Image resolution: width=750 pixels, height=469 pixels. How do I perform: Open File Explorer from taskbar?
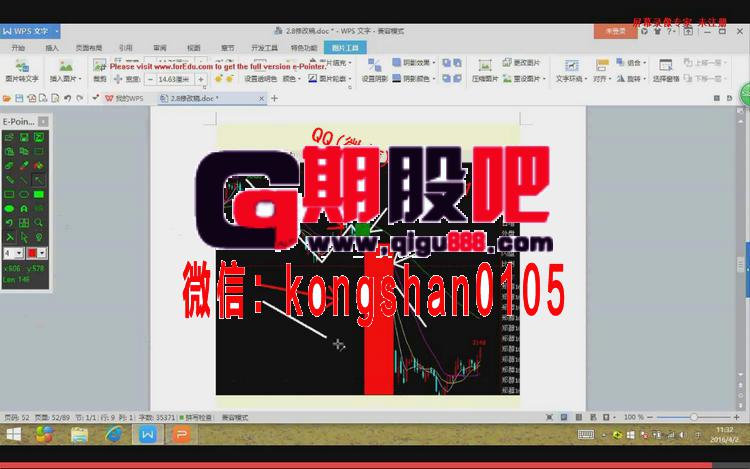[x=79, y=435]
